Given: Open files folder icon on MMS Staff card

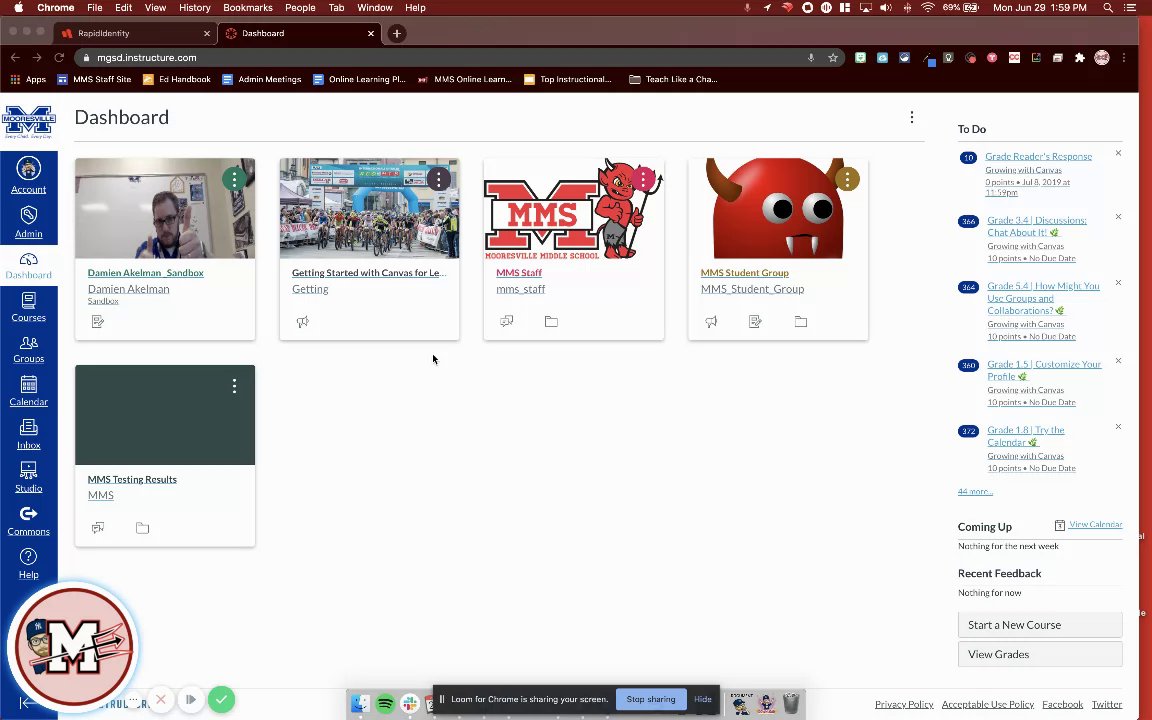Looking at the screenshot, I should pyautogui.click(x=551, y=321).
